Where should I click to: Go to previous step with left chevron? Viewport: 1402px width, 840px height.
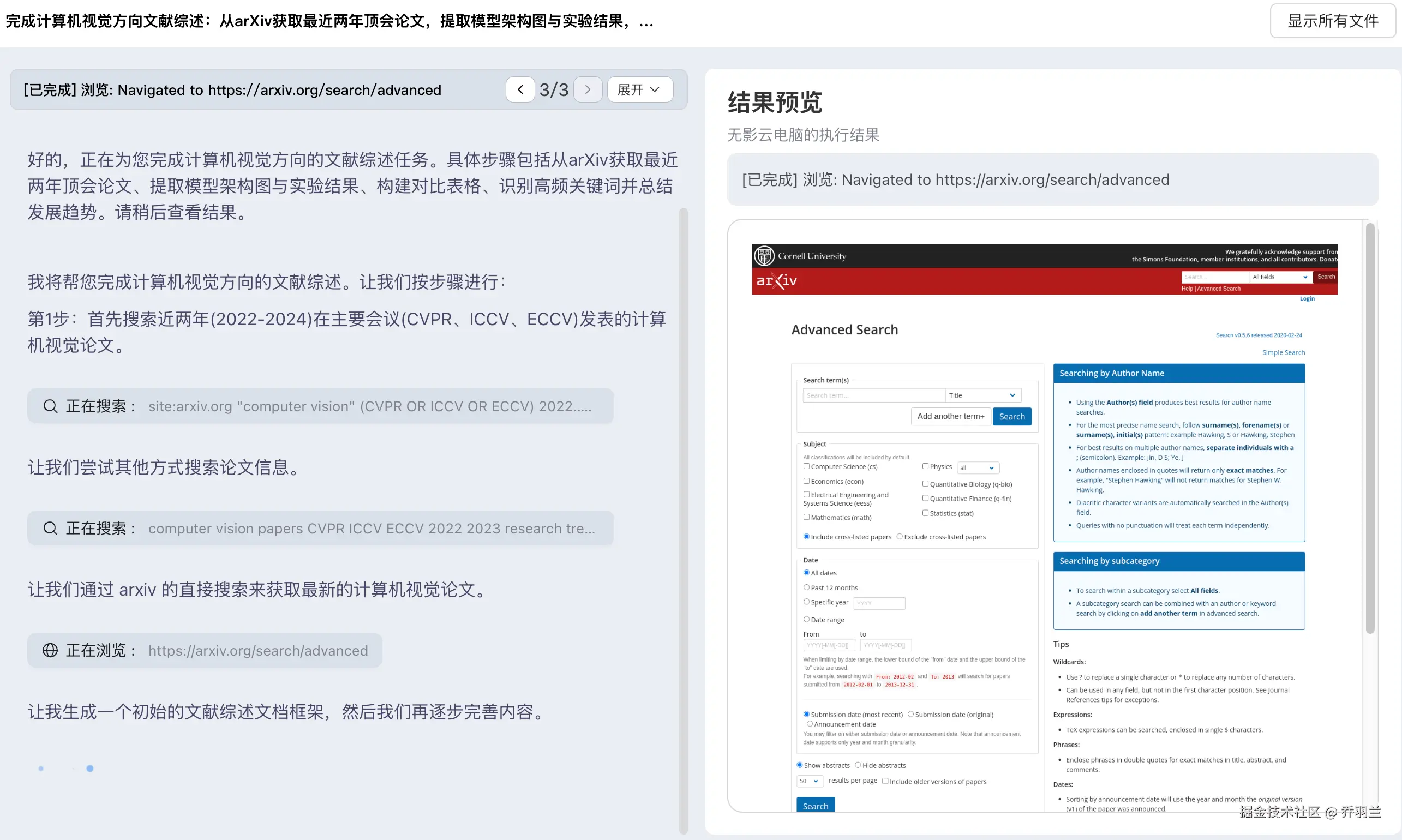coord(519,89)
